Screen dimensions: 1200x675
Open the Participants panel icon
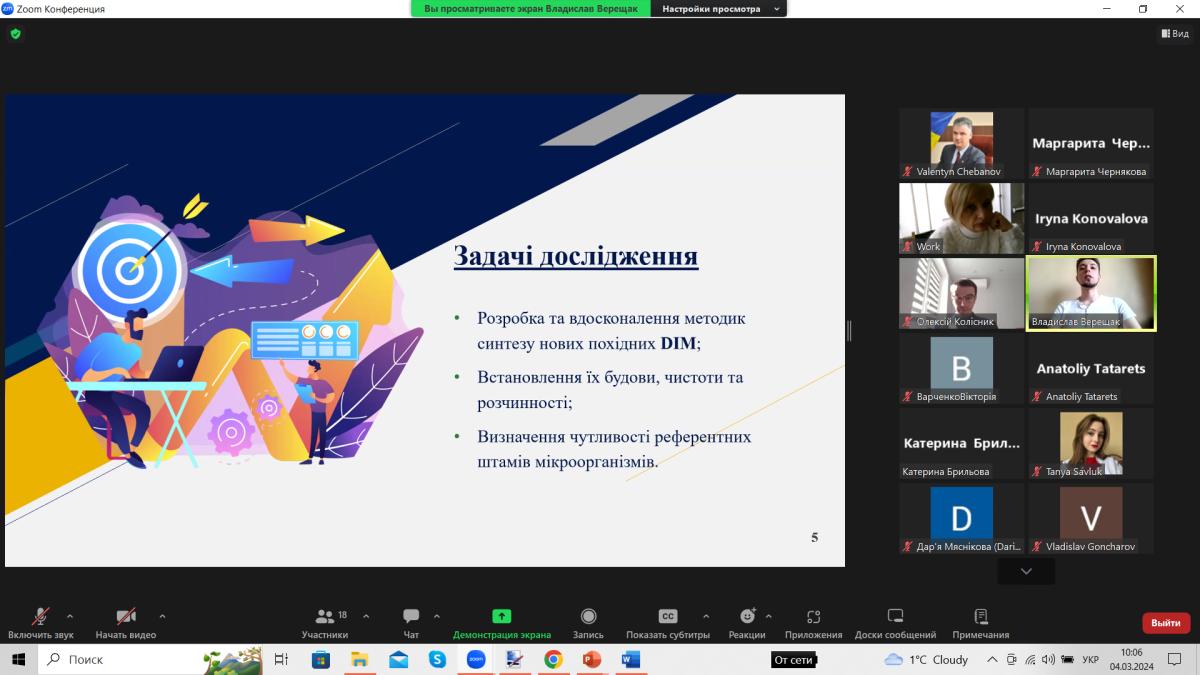[x=325, y=617]
